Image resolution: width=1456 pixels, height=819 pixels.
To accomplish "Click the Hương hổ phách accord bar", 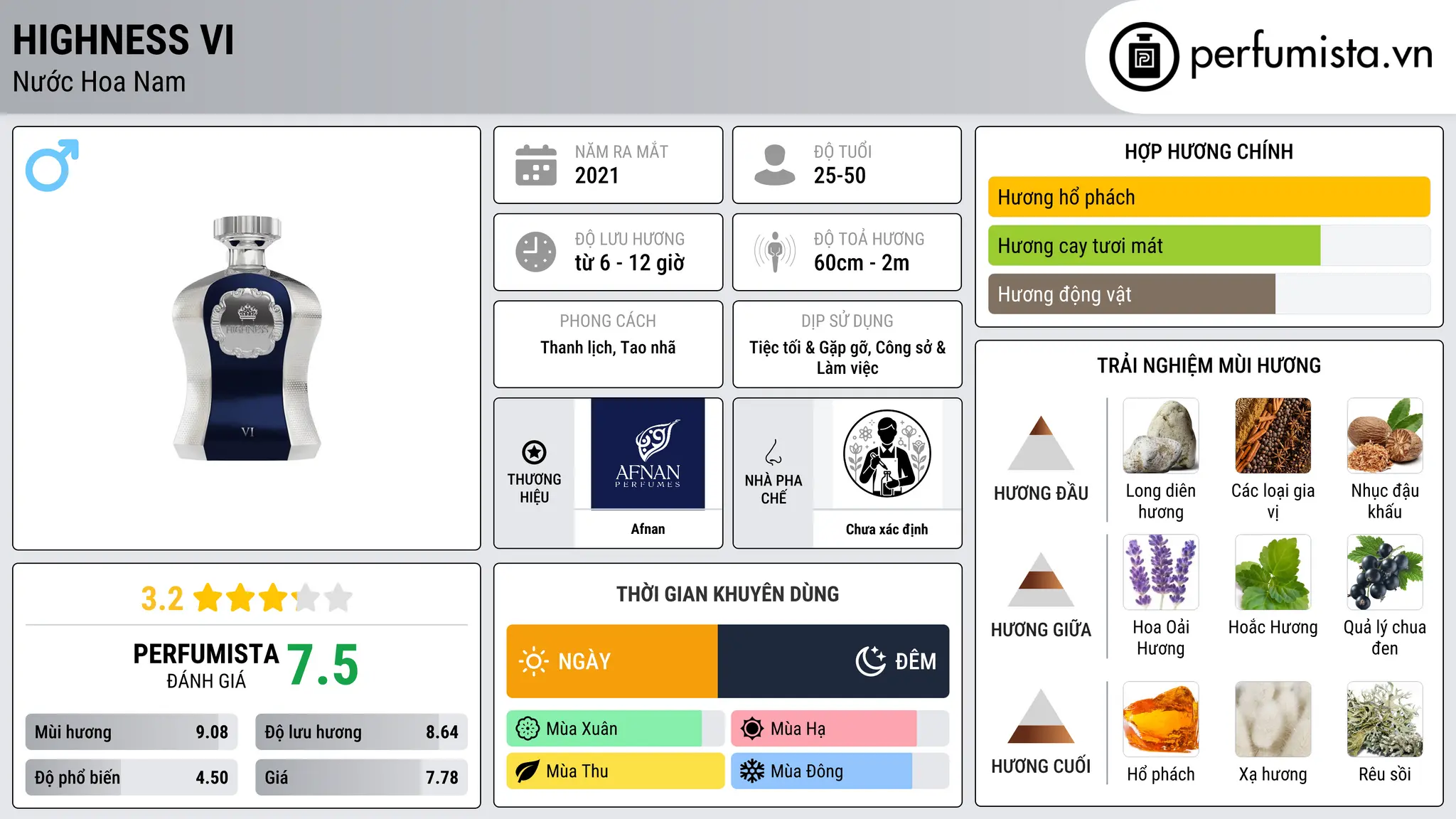I will point(1209,197).
